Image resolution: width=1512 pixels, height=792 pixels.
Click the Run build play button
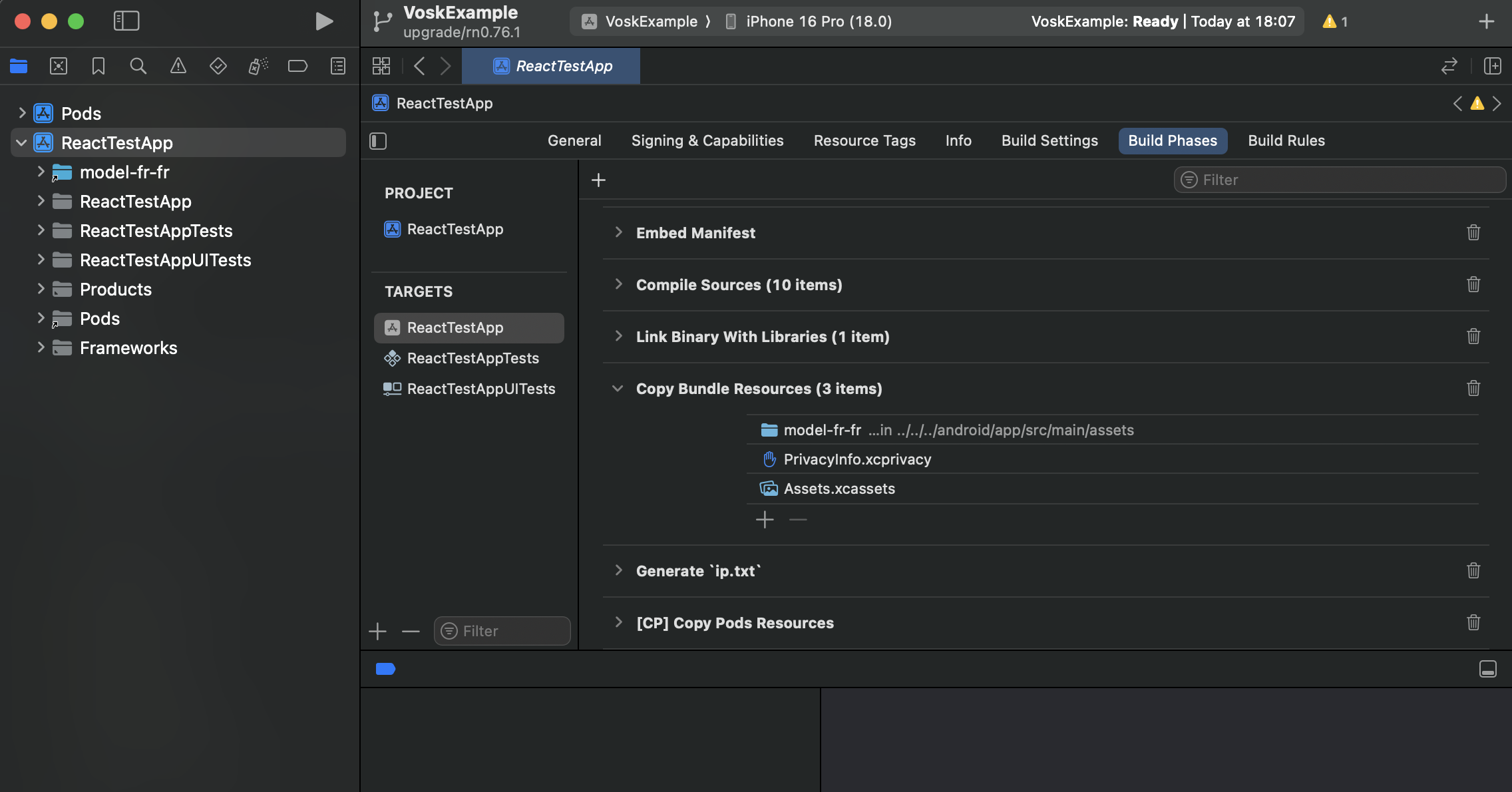323,21
